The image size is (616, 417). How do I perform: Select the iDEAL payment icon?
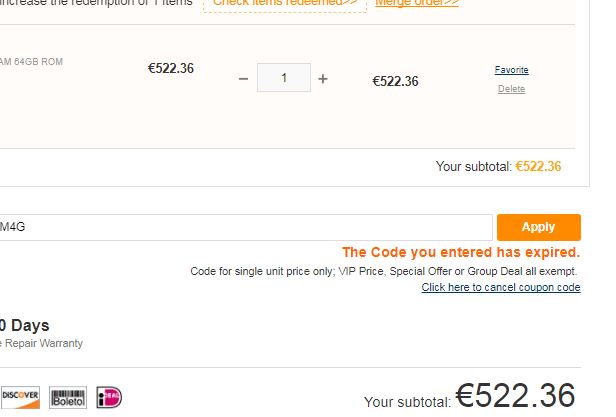109,397
